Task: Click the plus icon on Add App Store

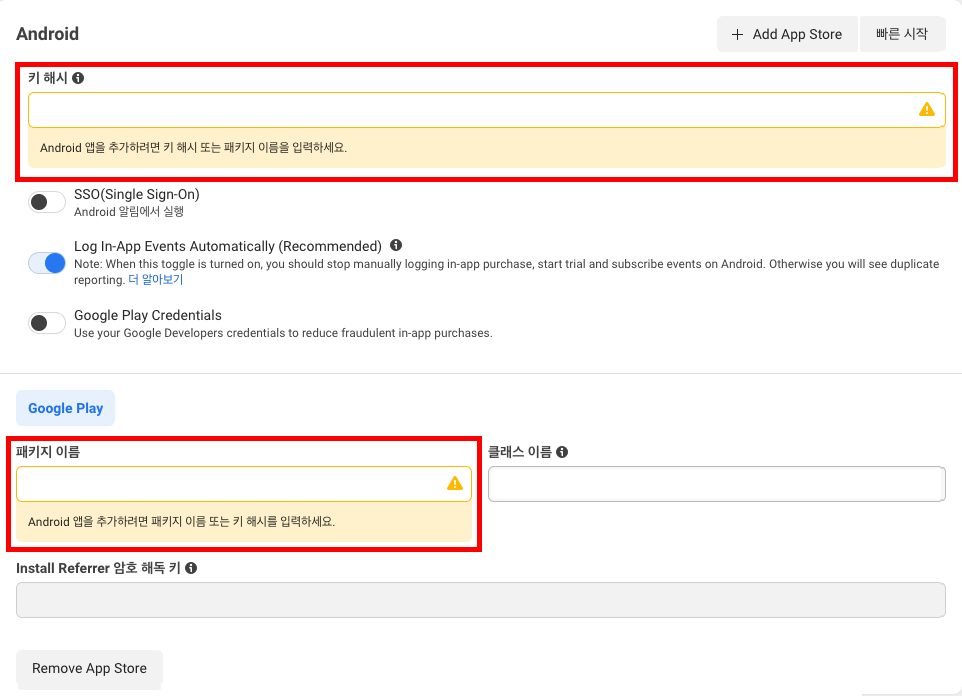Action: tap(738, 34)
